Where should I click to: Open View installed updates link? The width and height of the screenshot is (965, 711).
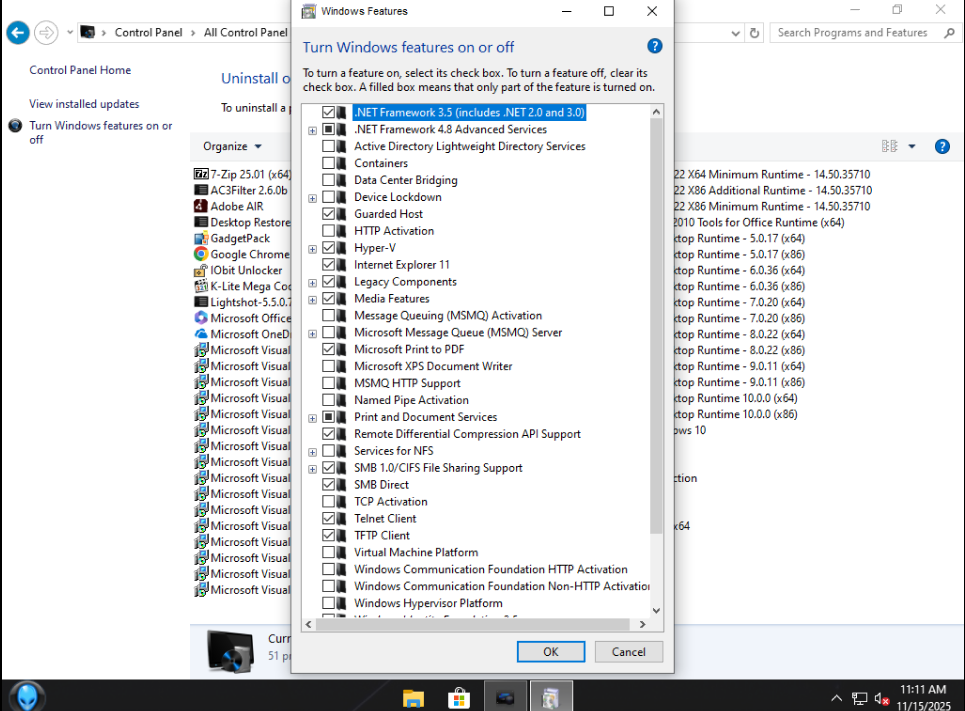84,104
